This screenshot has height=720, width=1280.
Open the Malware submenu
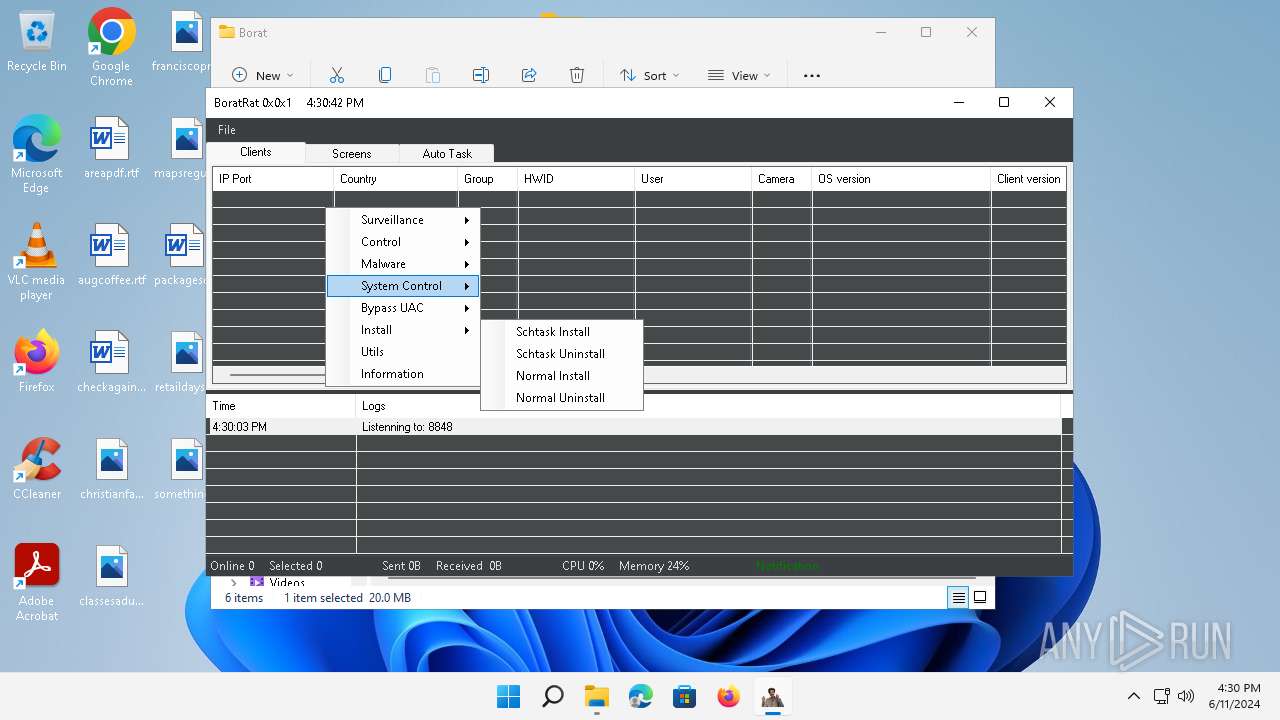[403, 264]
